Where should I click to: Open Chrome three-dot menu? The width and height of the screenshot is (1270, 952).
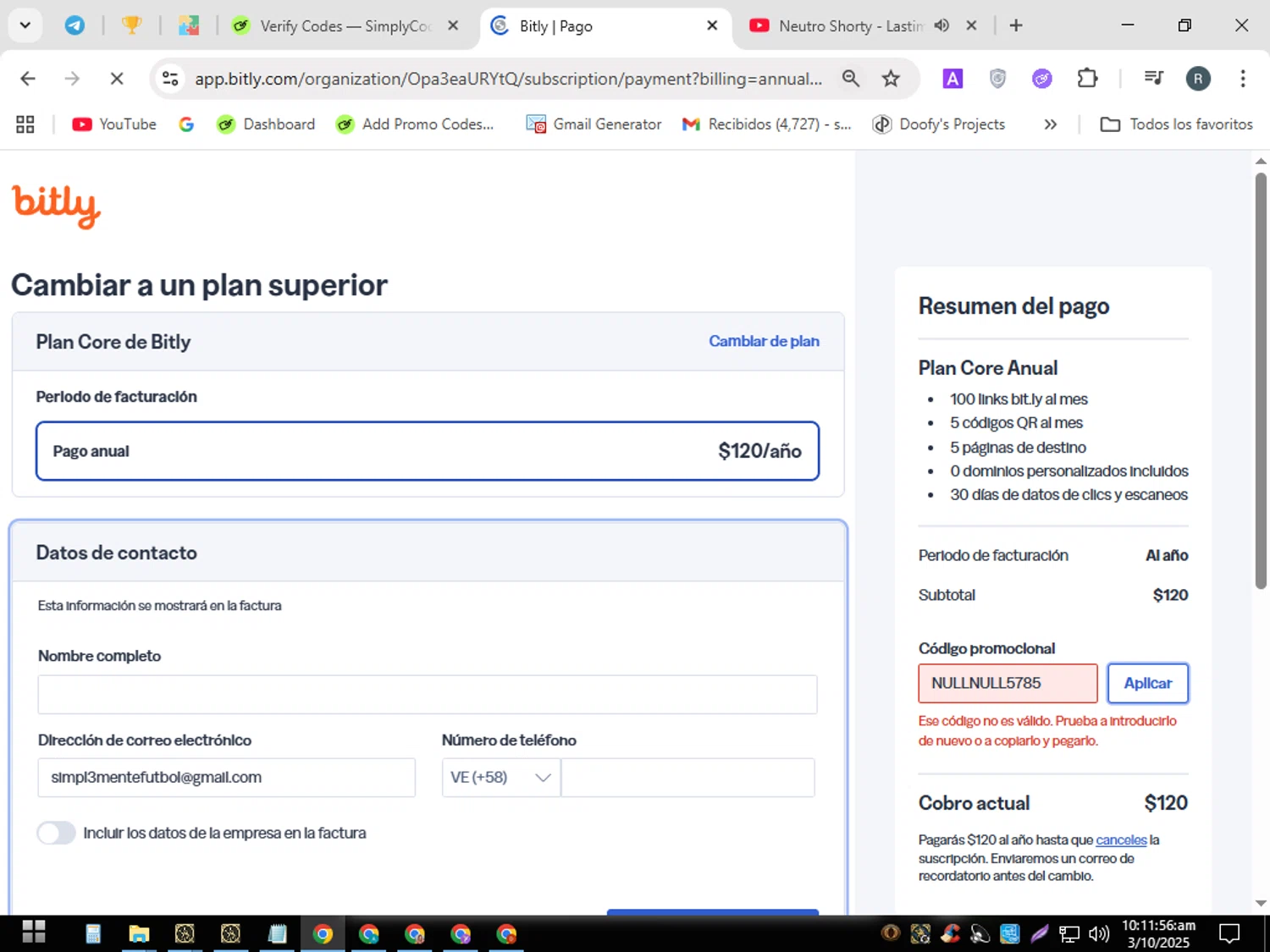pyautogui.click(x=1243, y=79)
